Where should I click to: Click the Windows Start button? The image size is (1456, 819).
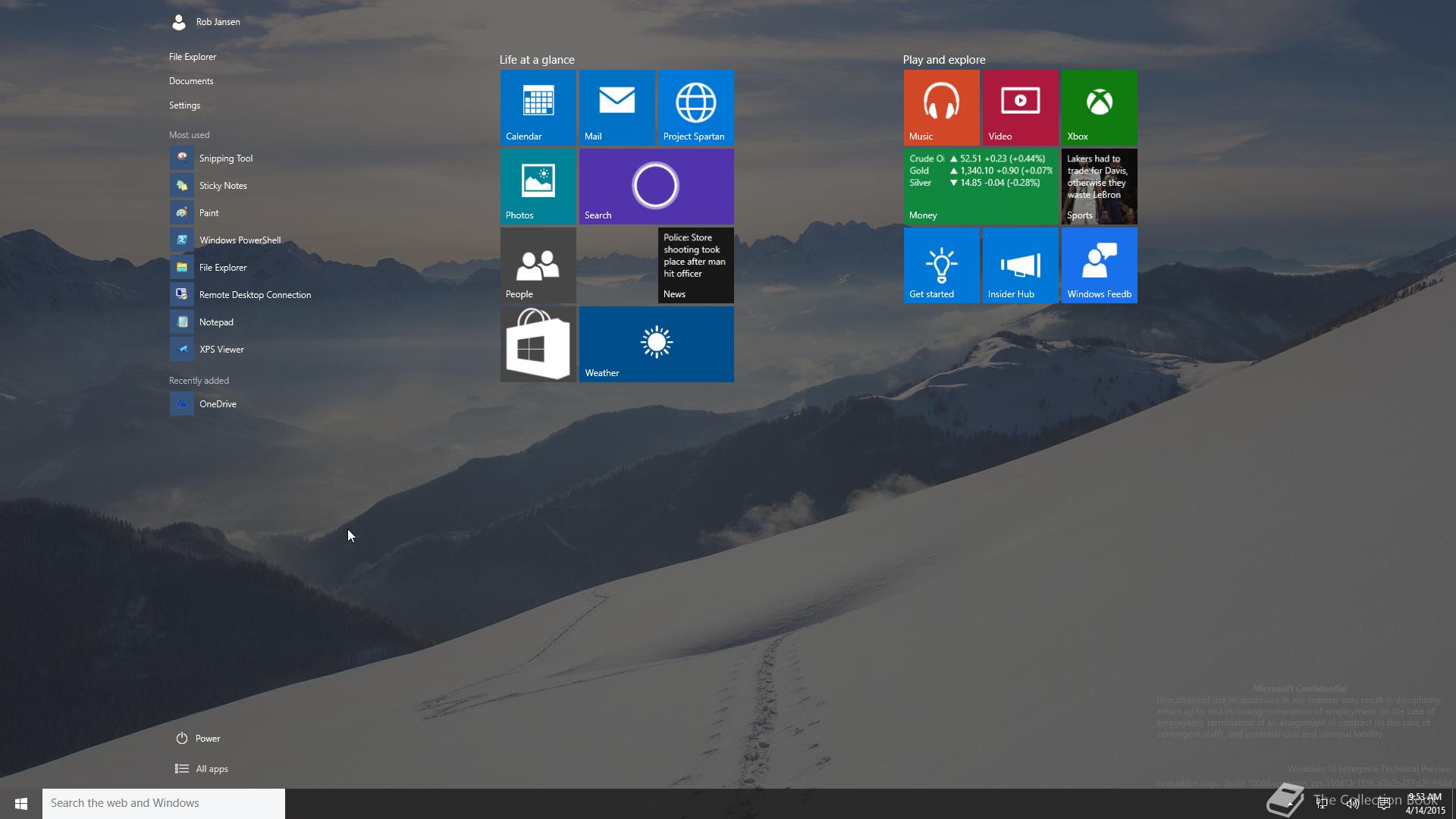(21, 804)
